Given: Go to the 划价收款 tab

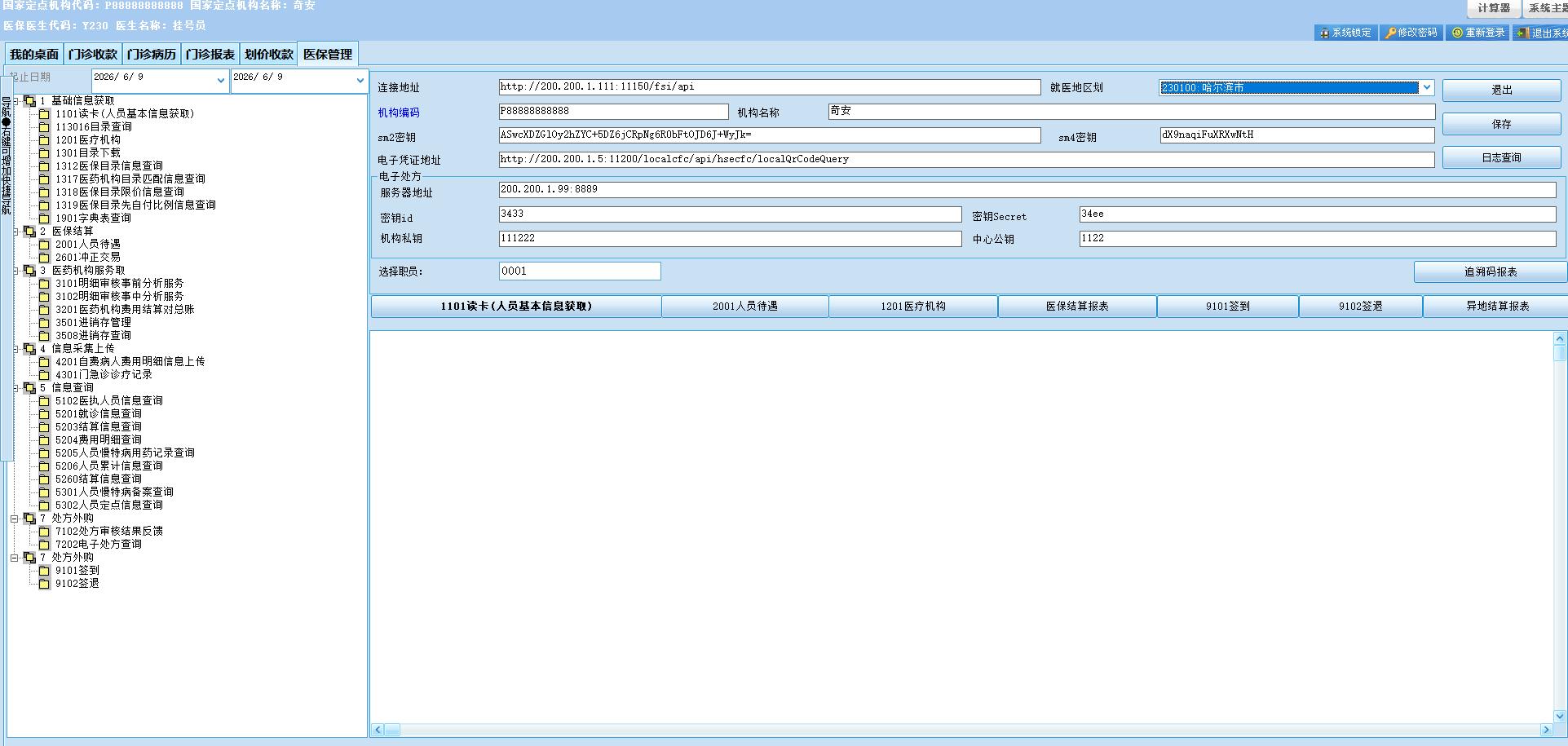Looking at the screenshot, I should coord(269,55).
